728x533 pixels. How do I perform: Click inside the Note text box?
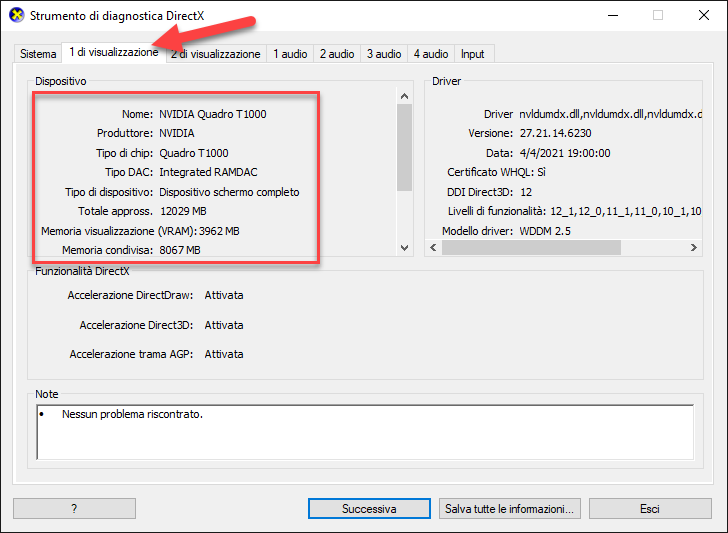tap(365, 432)
